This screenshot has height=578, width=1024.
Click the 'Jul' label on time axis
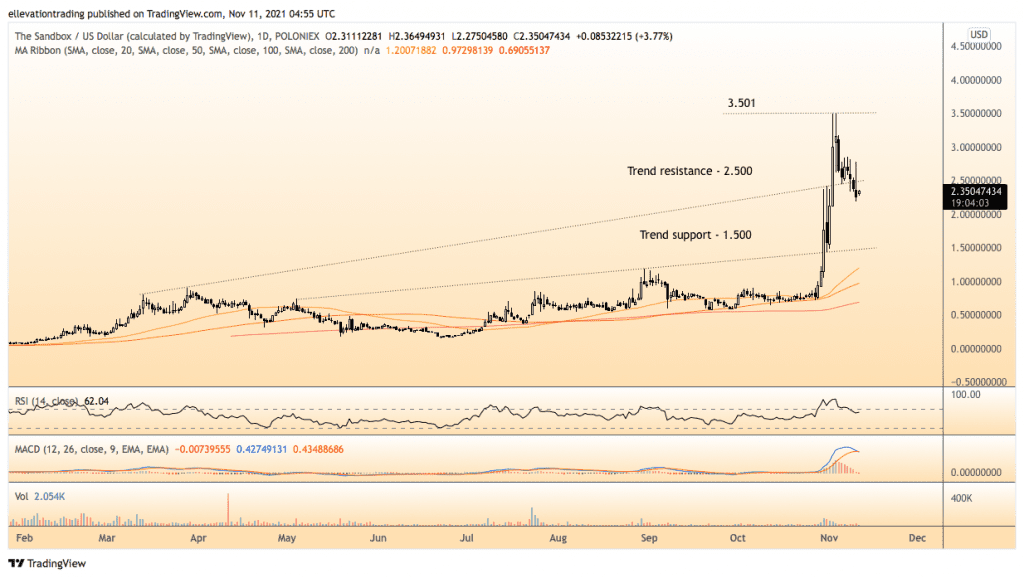[x=466, y=538]
